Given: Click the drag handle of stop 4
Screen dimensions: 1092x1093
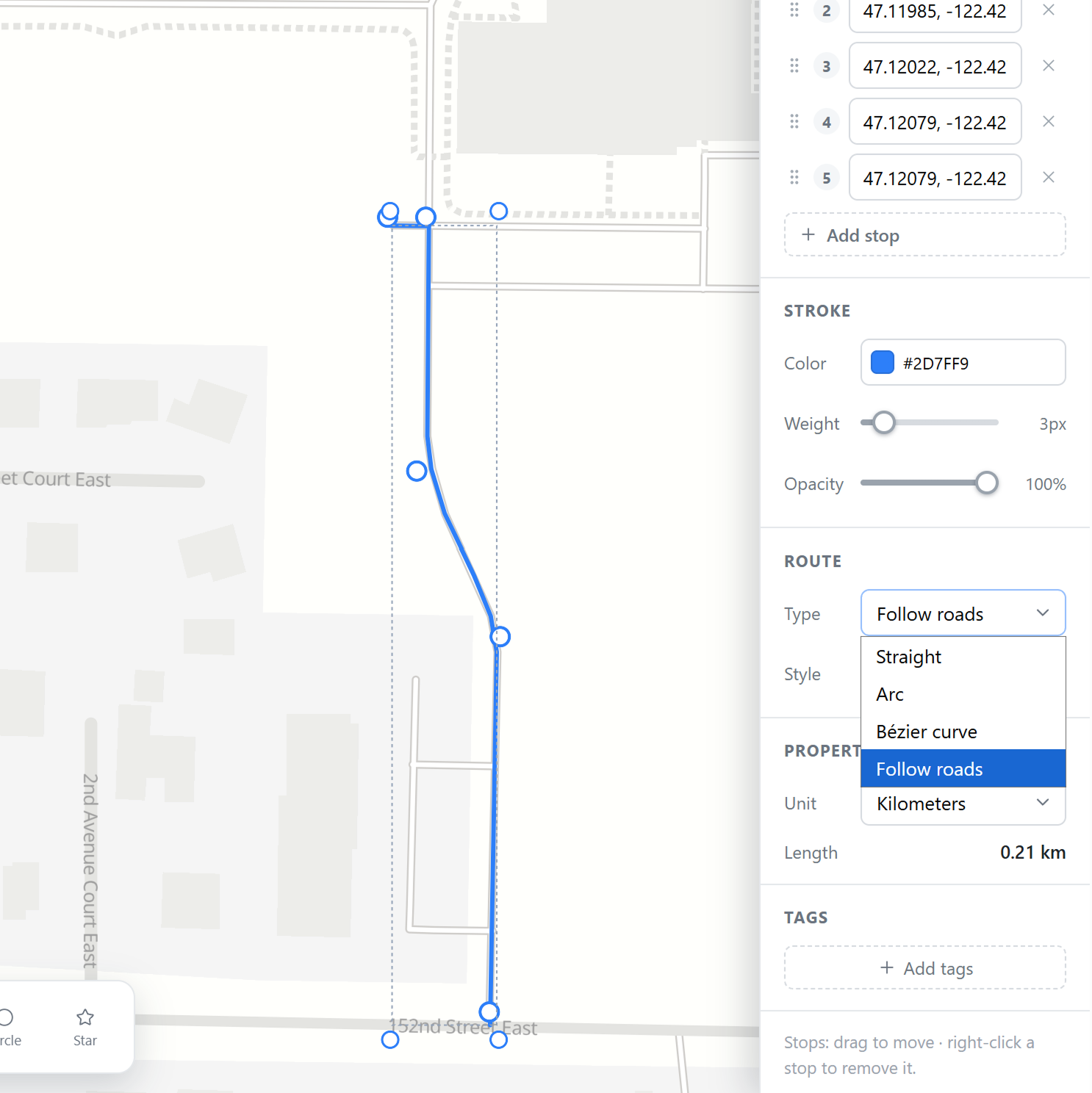Looking at the screenshot, I should (794, 122).
